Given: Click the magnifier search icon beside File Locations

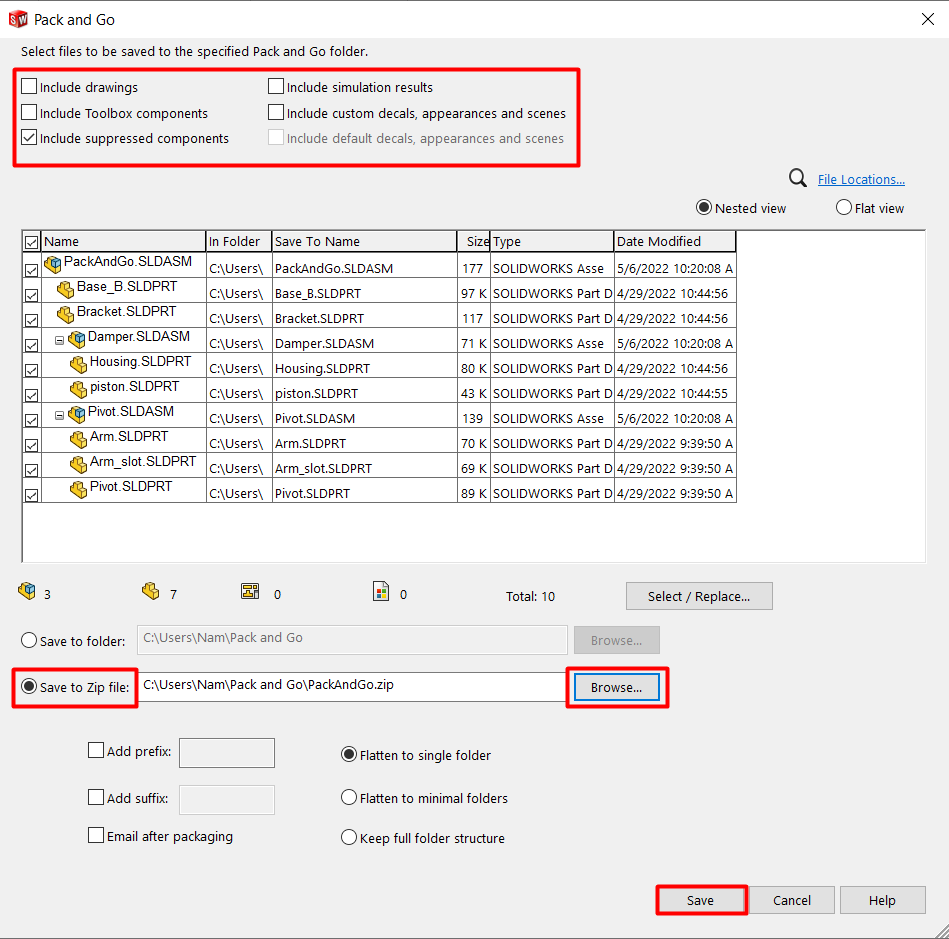Looking at the screenshot, I should pyautogui.click(x=797, y=179).
